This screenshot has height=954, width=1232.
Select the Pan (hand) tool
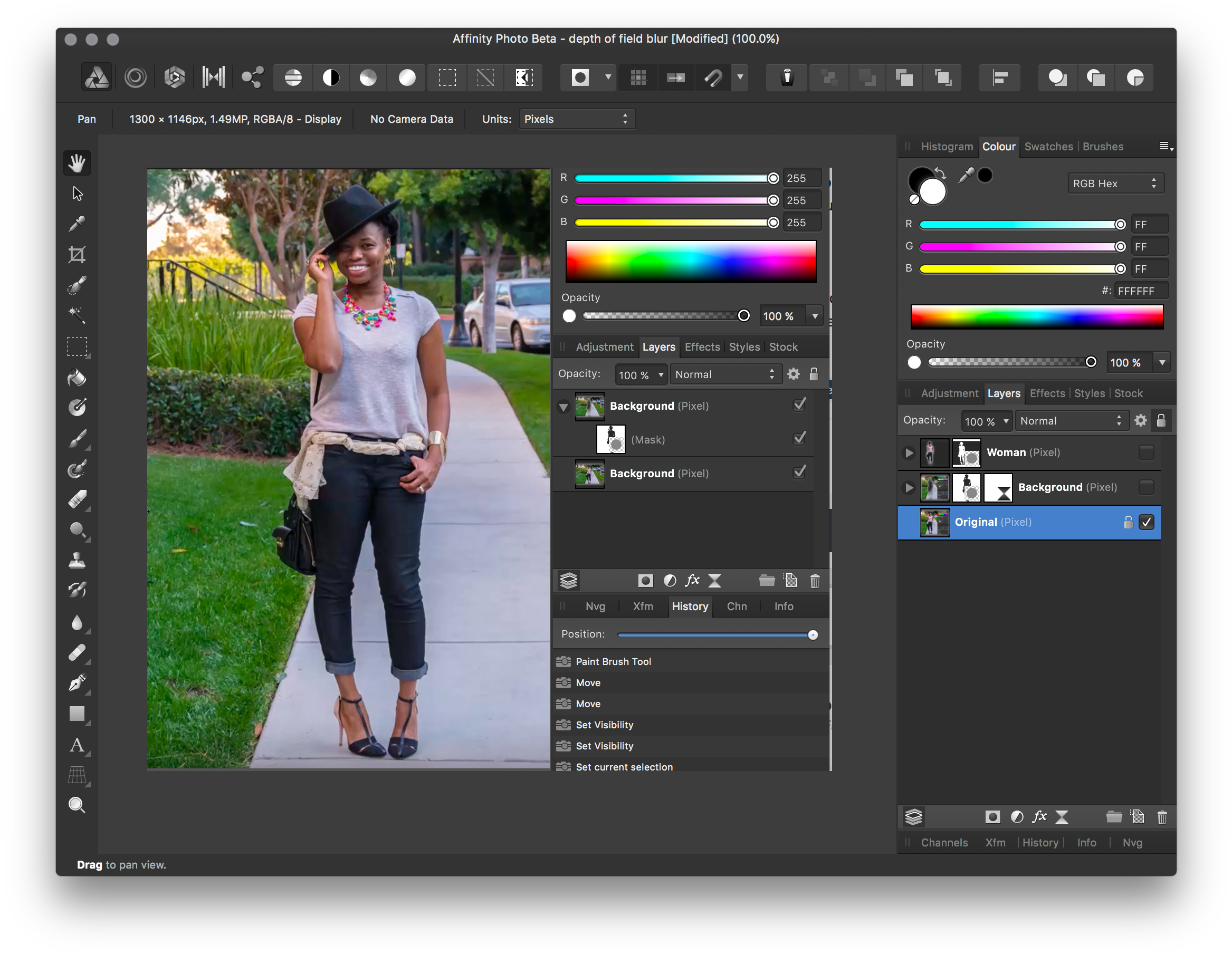pyautogui.click(x=77, y=163)
